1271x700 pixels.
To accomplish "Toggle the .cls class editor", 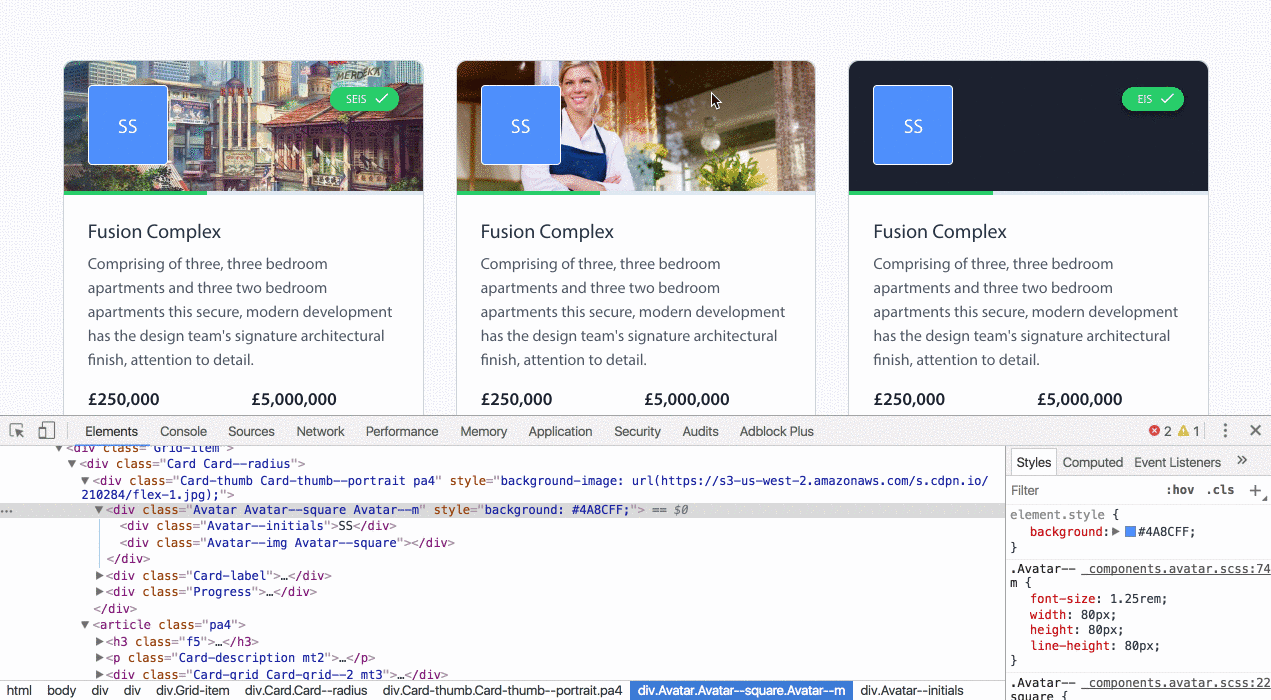I will (1221, 490).
